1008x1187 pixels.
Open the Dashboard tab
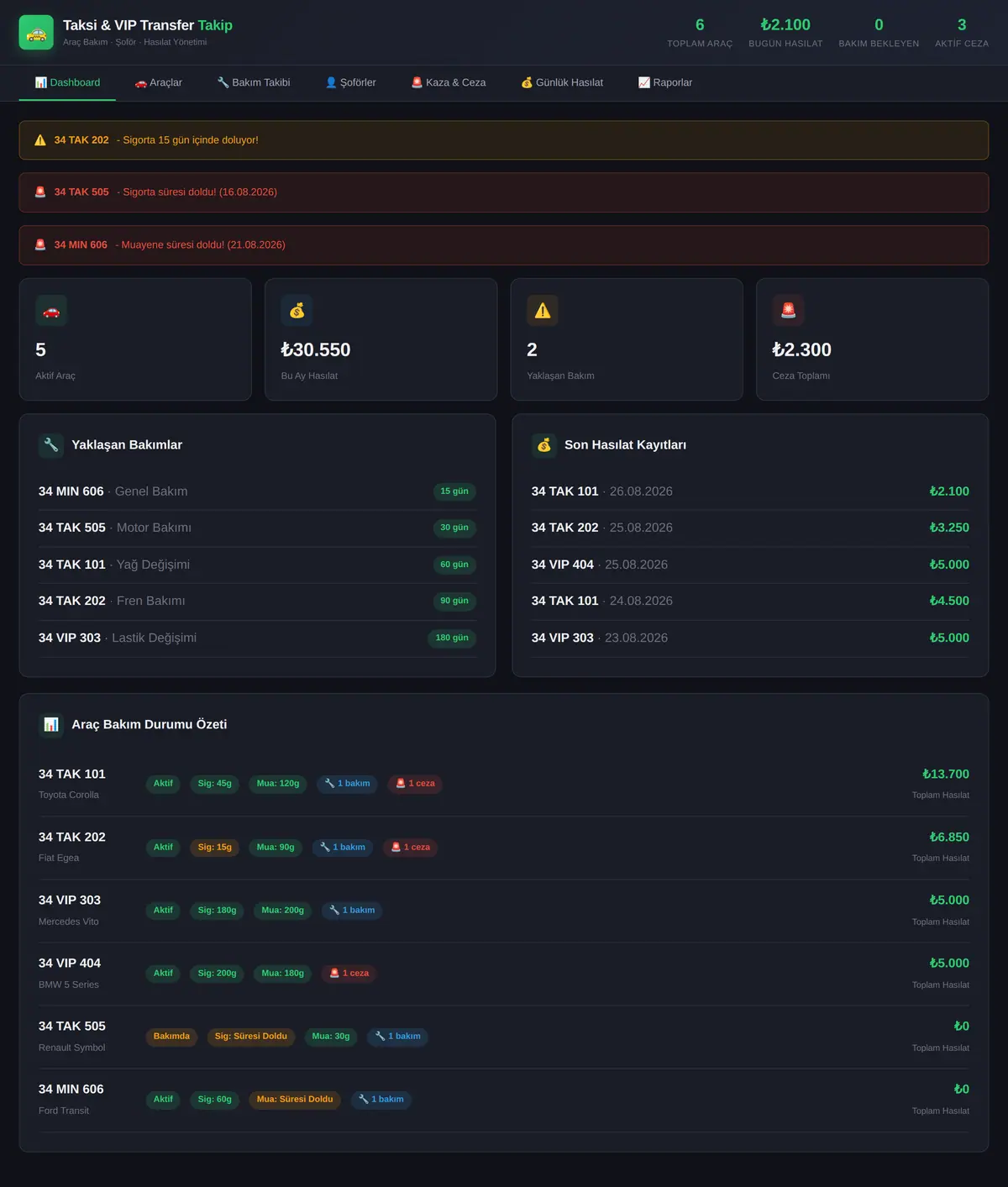pos(67,82)
